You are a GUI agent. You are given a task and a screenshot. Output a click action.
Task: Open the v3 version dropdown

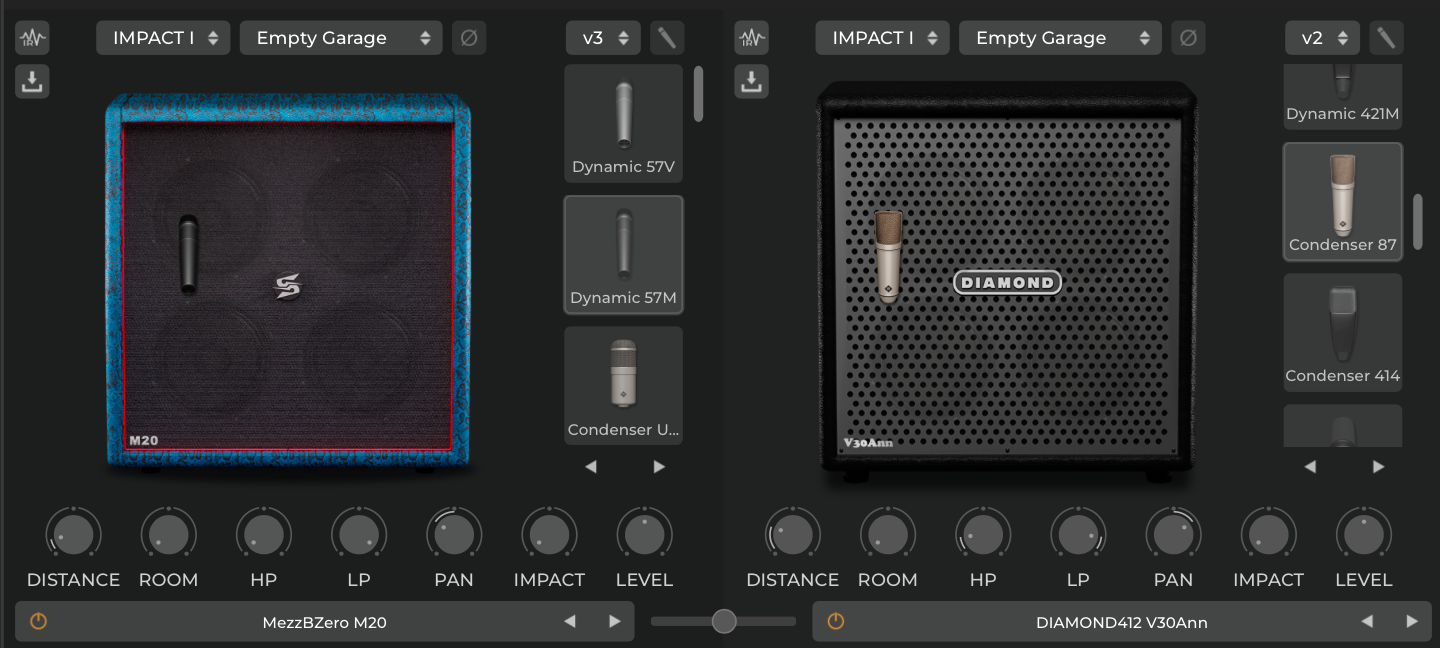(603, 39)
